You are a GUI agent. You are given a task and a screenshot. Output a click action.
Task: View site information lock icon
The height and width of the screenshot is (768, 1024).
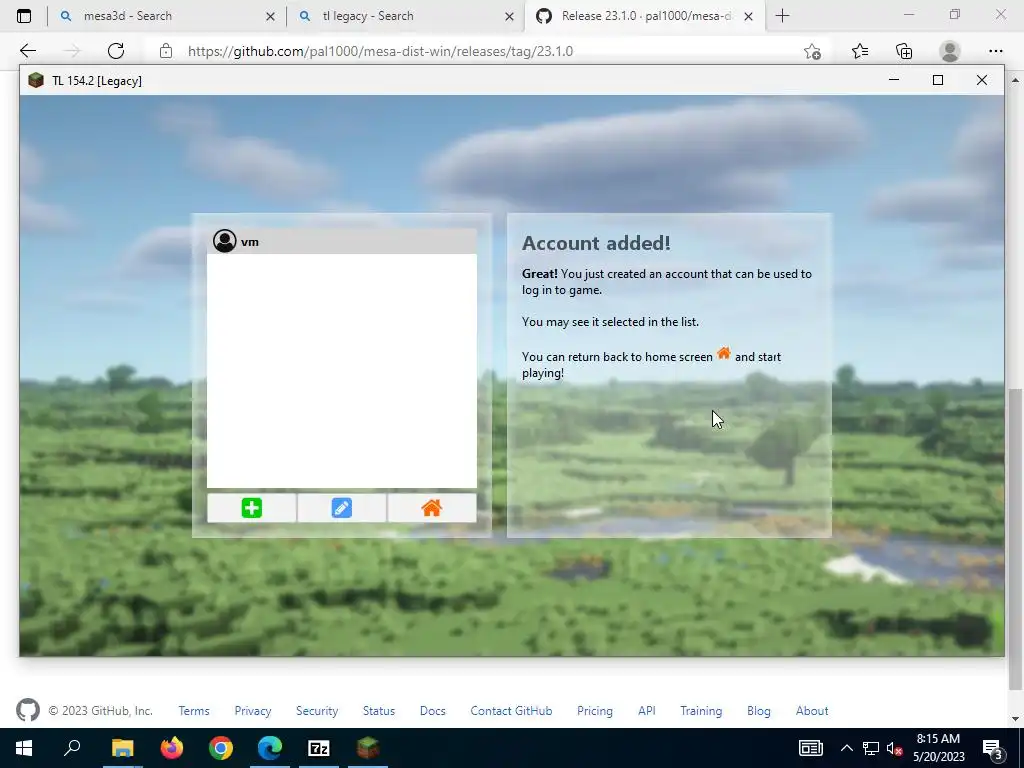(166, 51)
